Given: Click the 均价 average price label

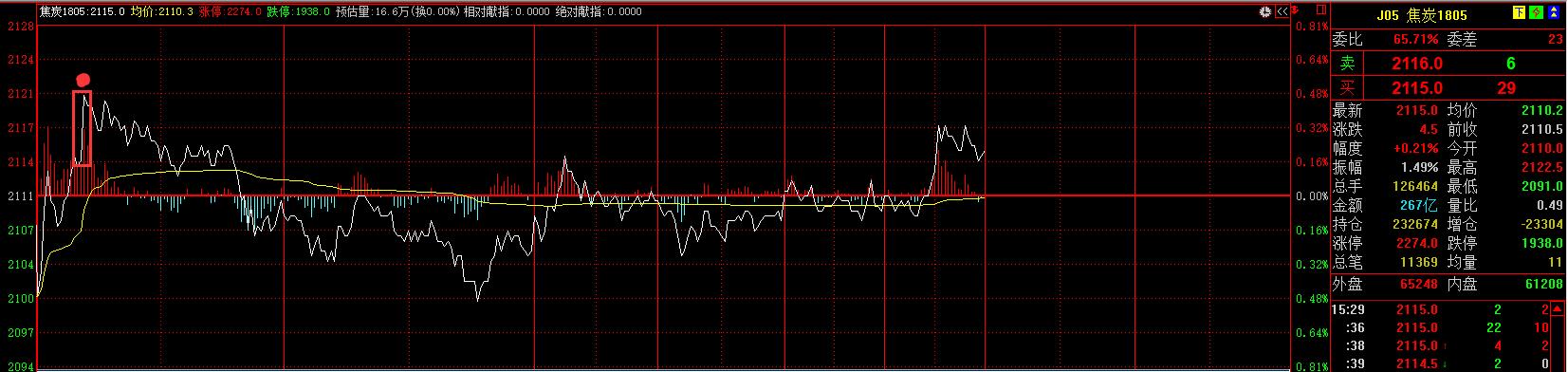Looking at the screenshot, I should coord(143,11).
